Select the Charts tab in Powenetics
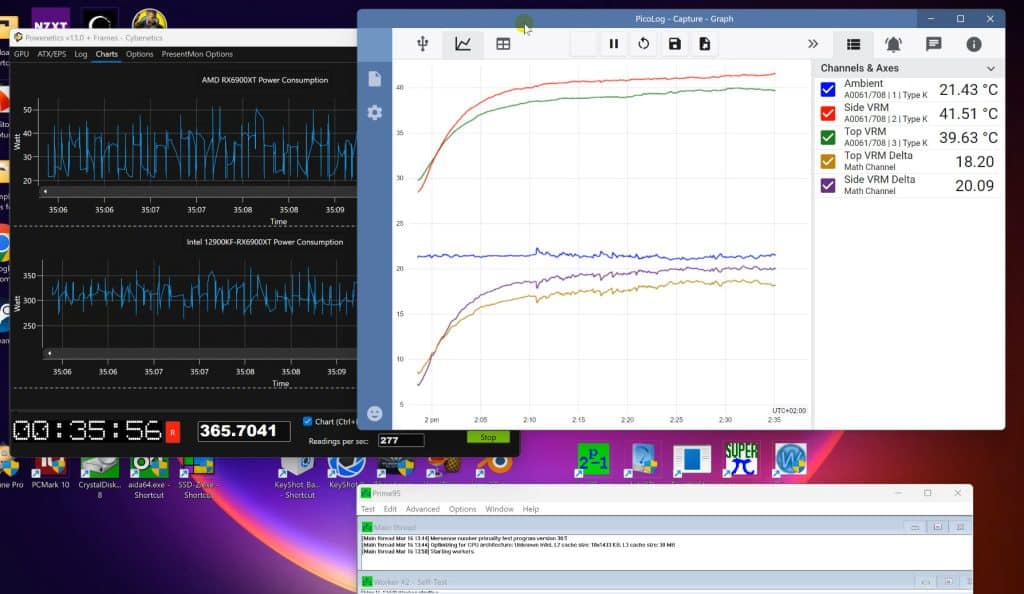The height and width of the screenshot is (594, 1024). (x=106, y=54)
